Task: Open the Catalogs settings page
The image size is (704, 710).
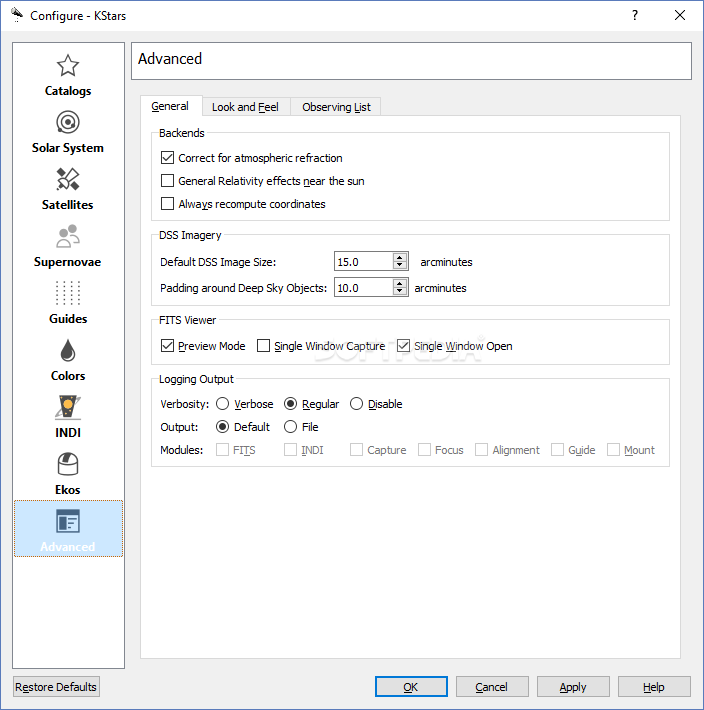Action: point(68,75)
